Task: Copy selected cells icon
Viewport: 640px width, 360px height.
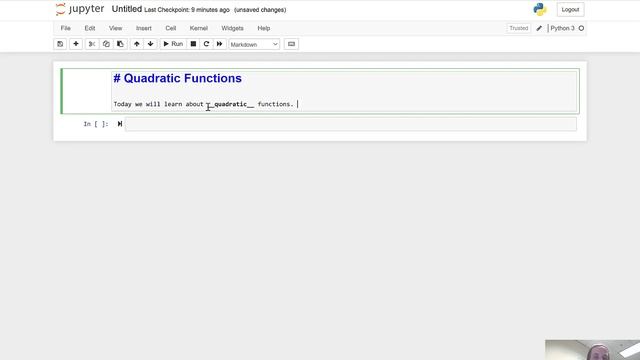Action: (106, 44)
